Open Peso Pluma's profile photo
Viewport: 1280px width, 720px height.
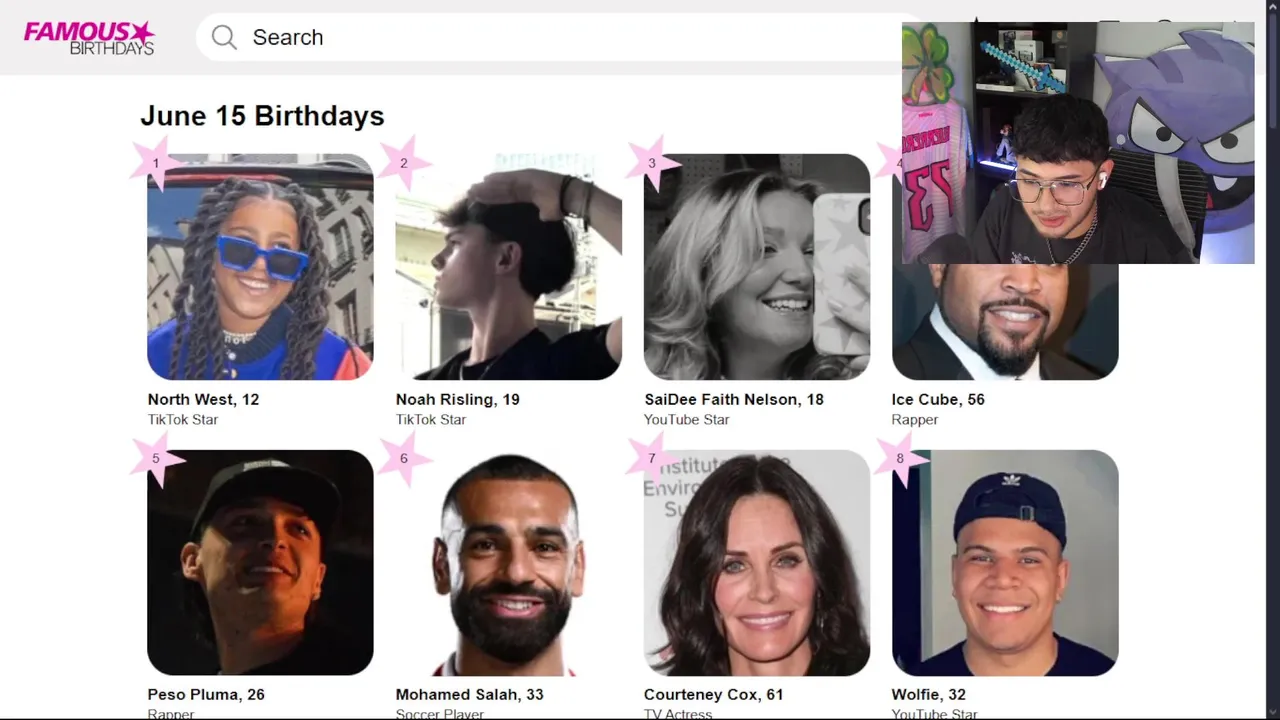point(260,563)
